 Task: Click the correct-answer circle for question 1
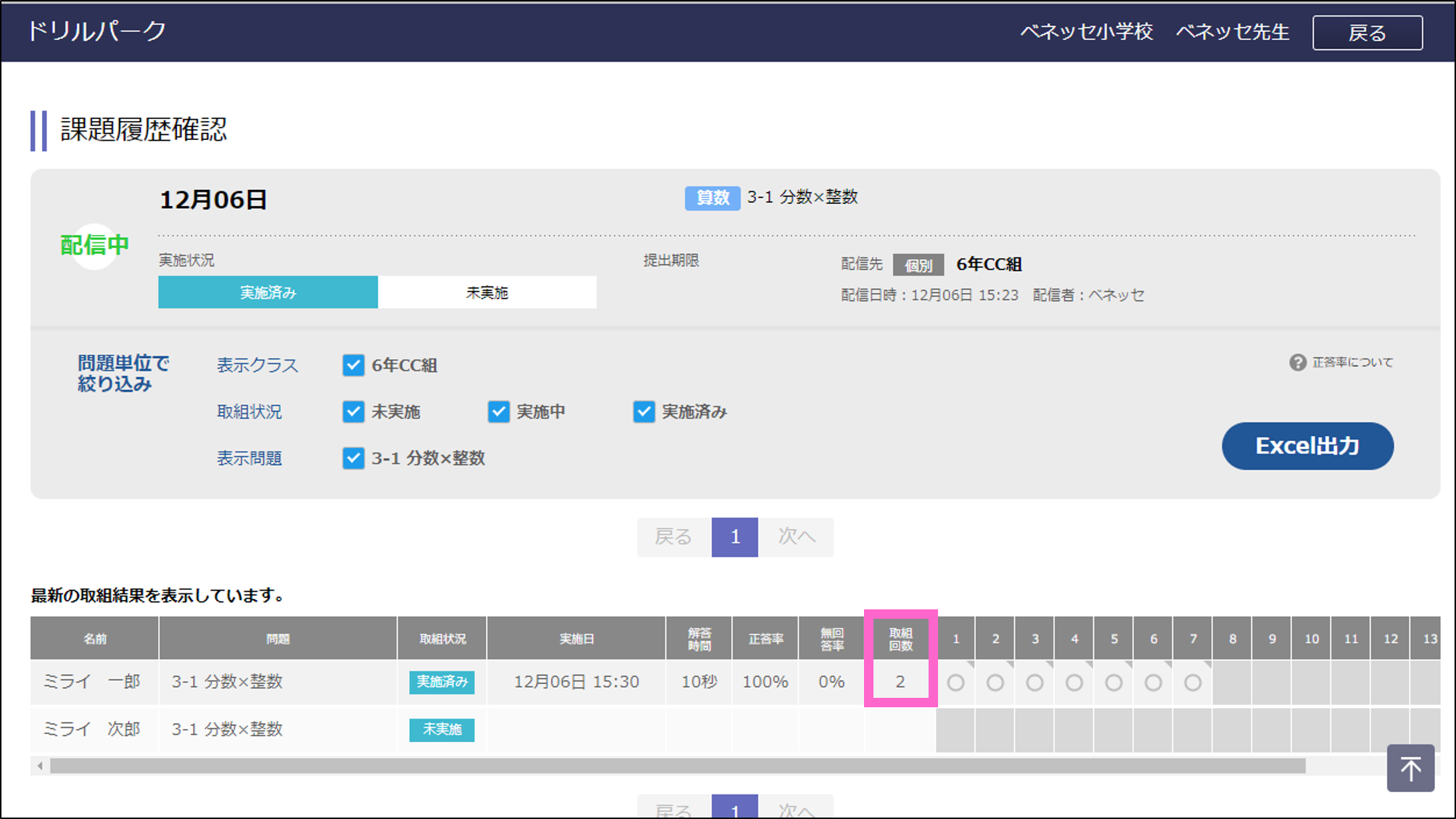[x=955, y=683]
